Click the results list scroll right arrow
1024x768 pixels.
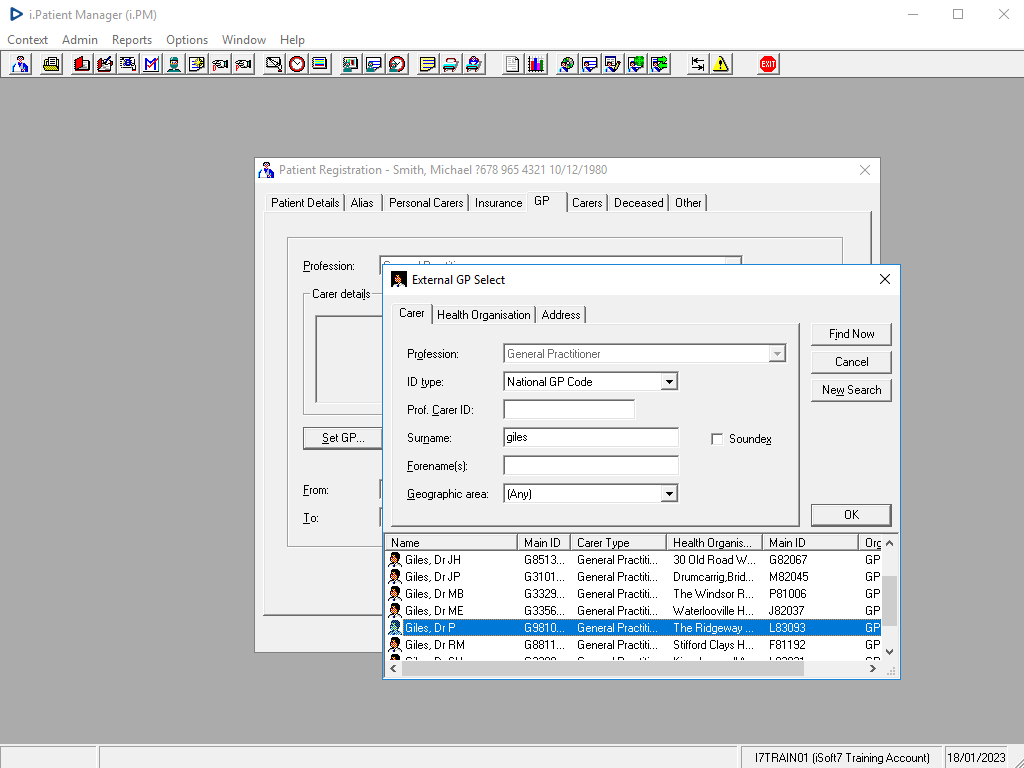[873, 669]
